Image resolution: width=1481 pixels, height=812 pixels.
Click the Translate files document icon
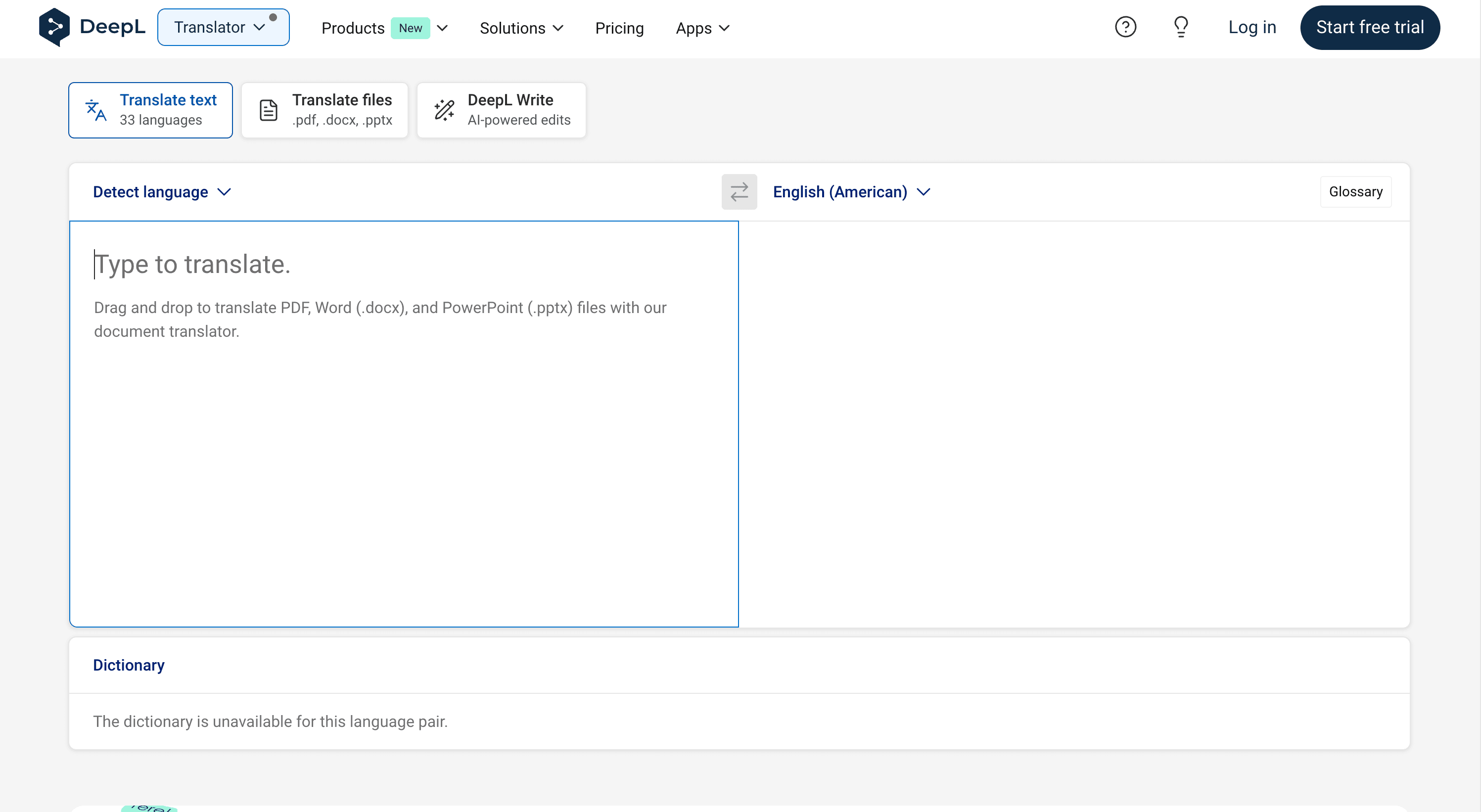click(268, 110)
